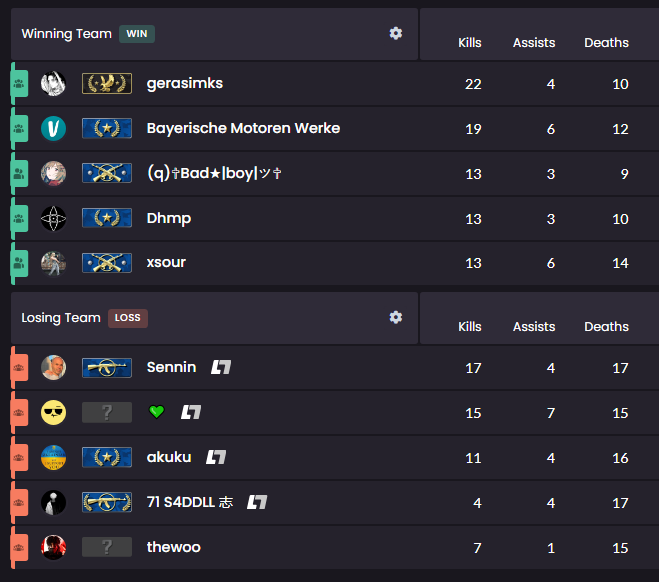Open Bayerische Motoren Werke's profile
Screen dimensions: 659x582
pos(243,128)
